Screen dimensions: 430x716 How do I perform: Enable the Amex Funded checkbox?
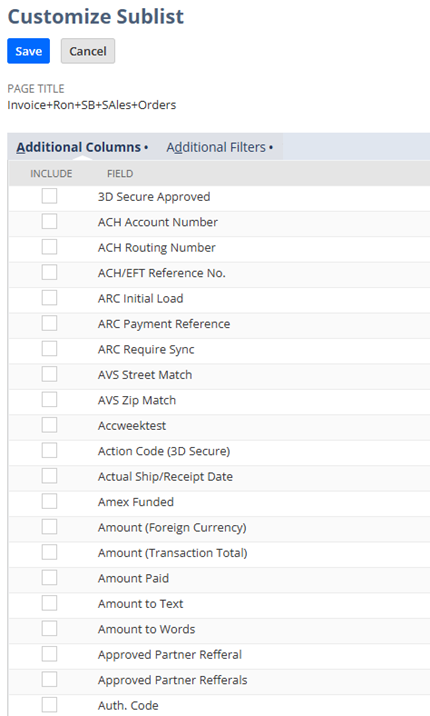coord(49,501)
